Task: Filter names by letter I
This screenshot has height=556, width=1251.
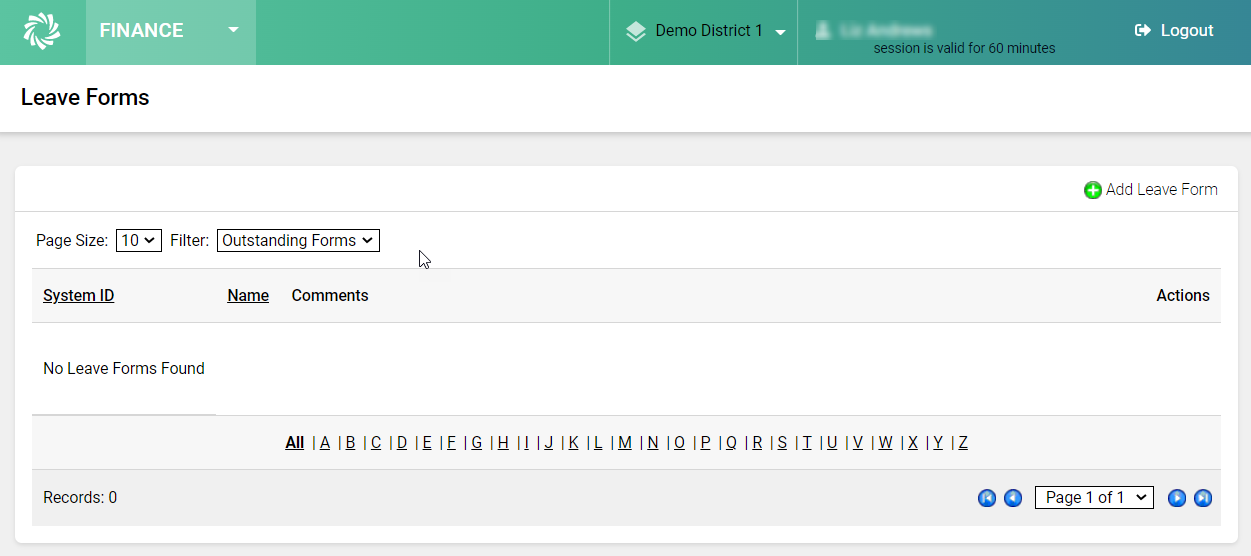Action: [526, 443]
